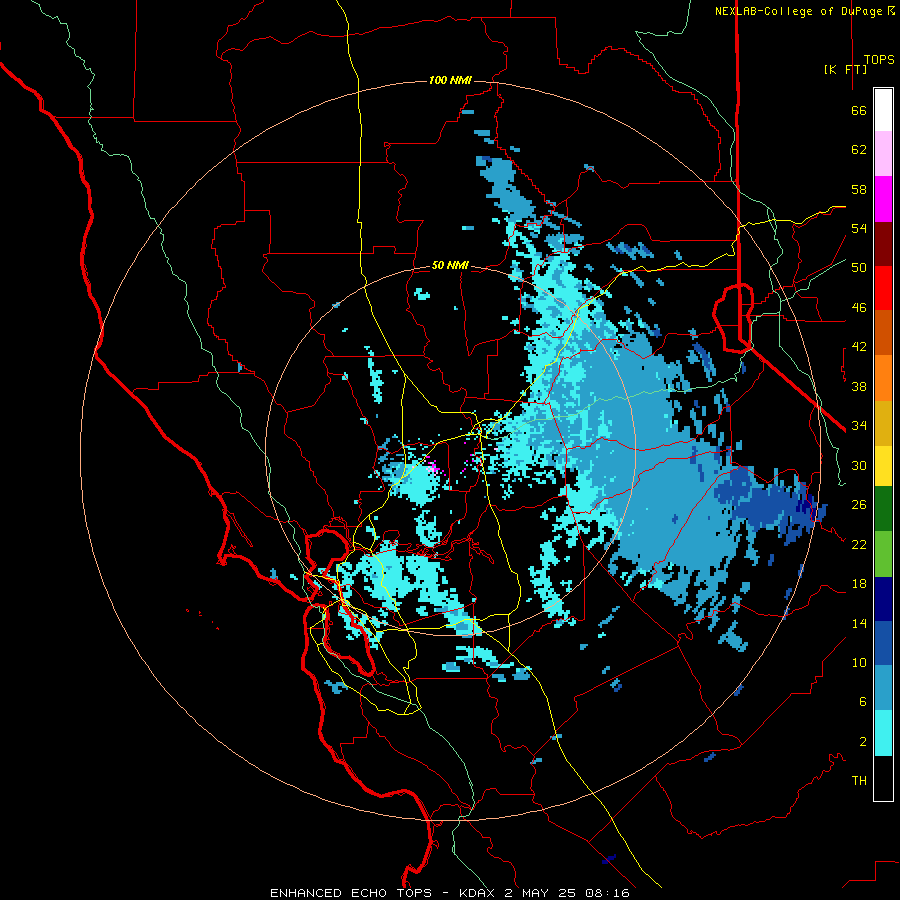Viewport: 900px width, 900px height.
Task: Pick the dark green legend swatch
Action: pos(883,509)
